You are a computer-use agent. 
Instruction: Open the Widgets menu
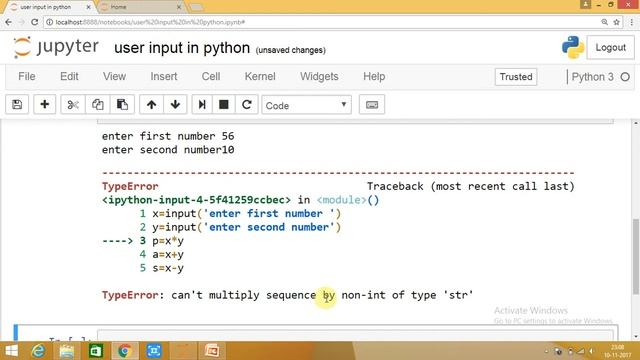[319, 77]
